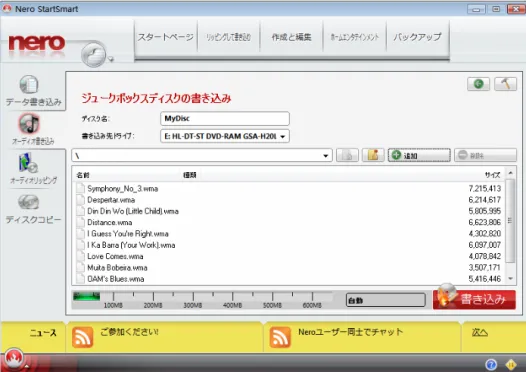
Task: Select Muita Bobeira.wma file
Action: pyautogui.click(x=117, y=268)
